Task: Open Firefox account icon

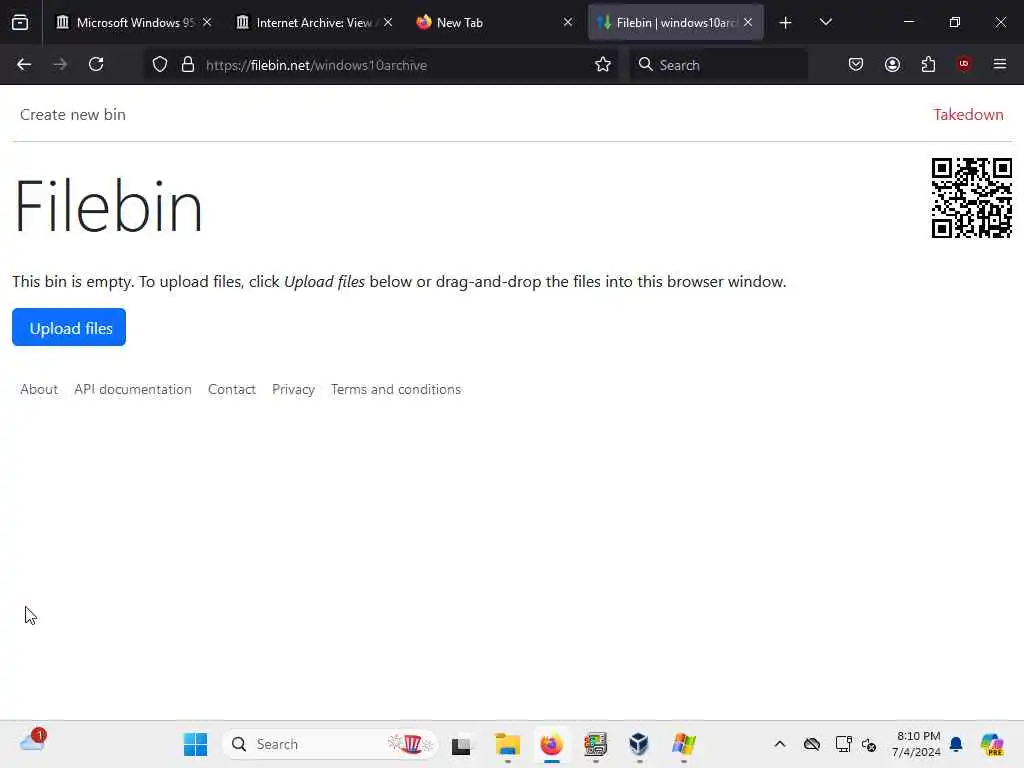Action: pos(892,65)
